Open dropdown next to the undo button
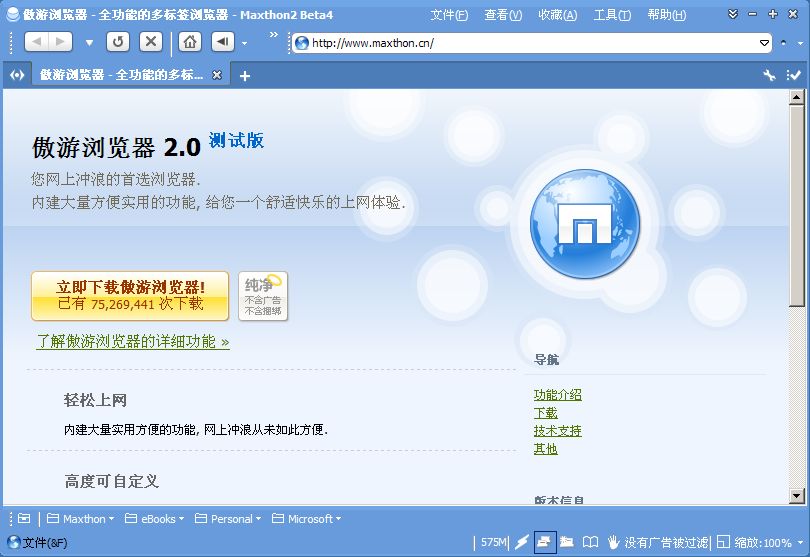This screenshot has width=810, height=557. coord(244,43)
